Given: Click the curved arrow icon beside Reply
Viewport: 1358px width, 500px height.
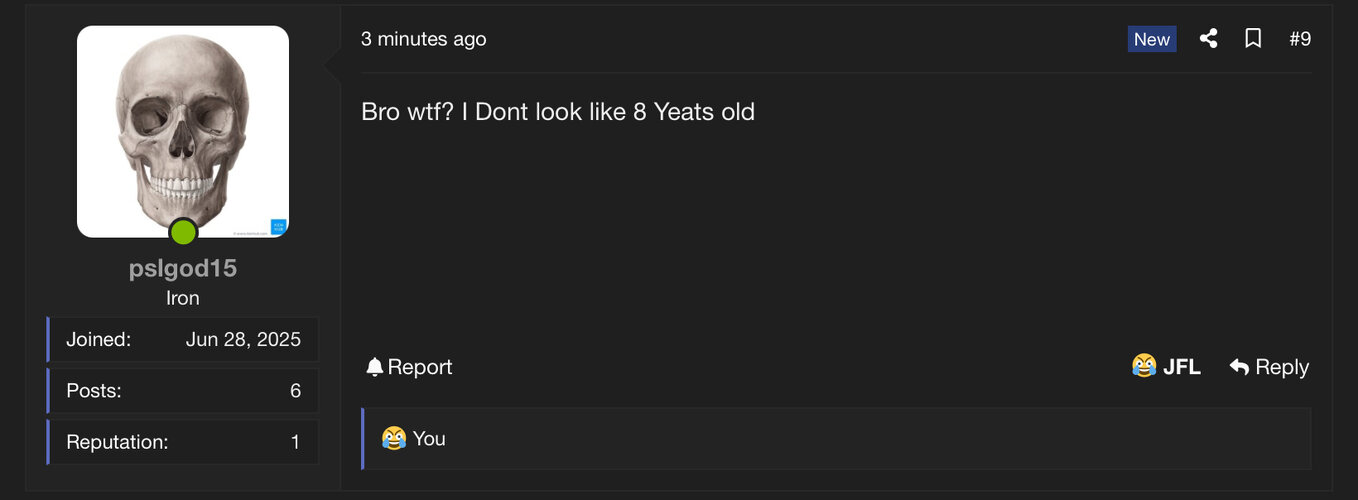Looking at the screenshot, I should coord(1239,367).
